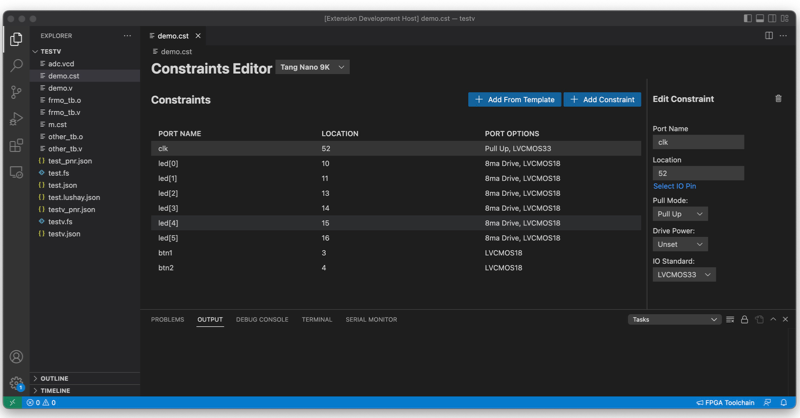
Task: Switch to the Debug Console tab
Action: (x=262, y=319)
